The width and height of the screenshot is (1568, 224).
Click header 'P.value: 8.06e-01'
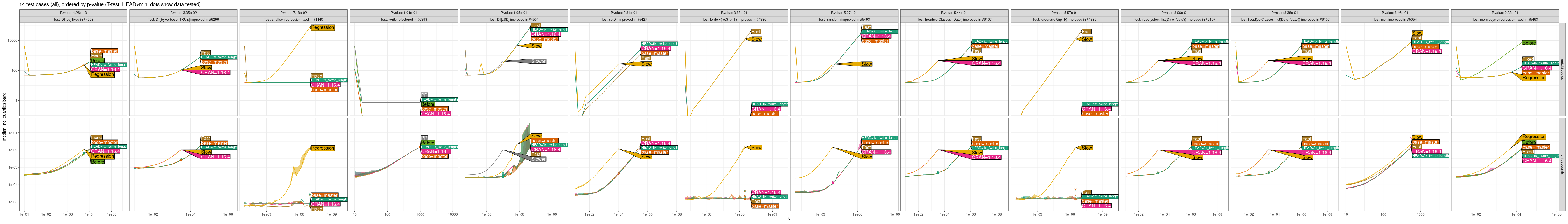(x=1175, y=13)
